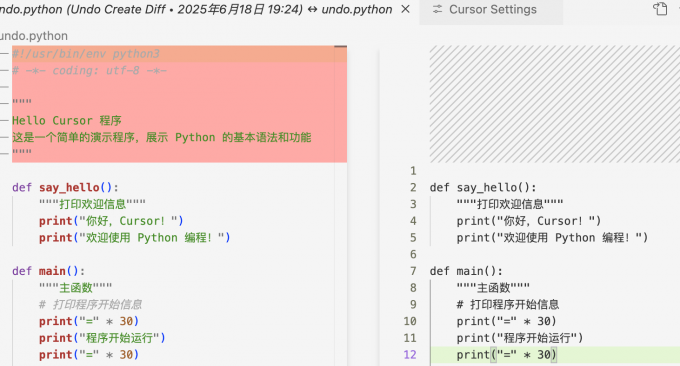Click 'def main():' in the left pane
Viewport: 680px width, 366px height.
[49, 271]
